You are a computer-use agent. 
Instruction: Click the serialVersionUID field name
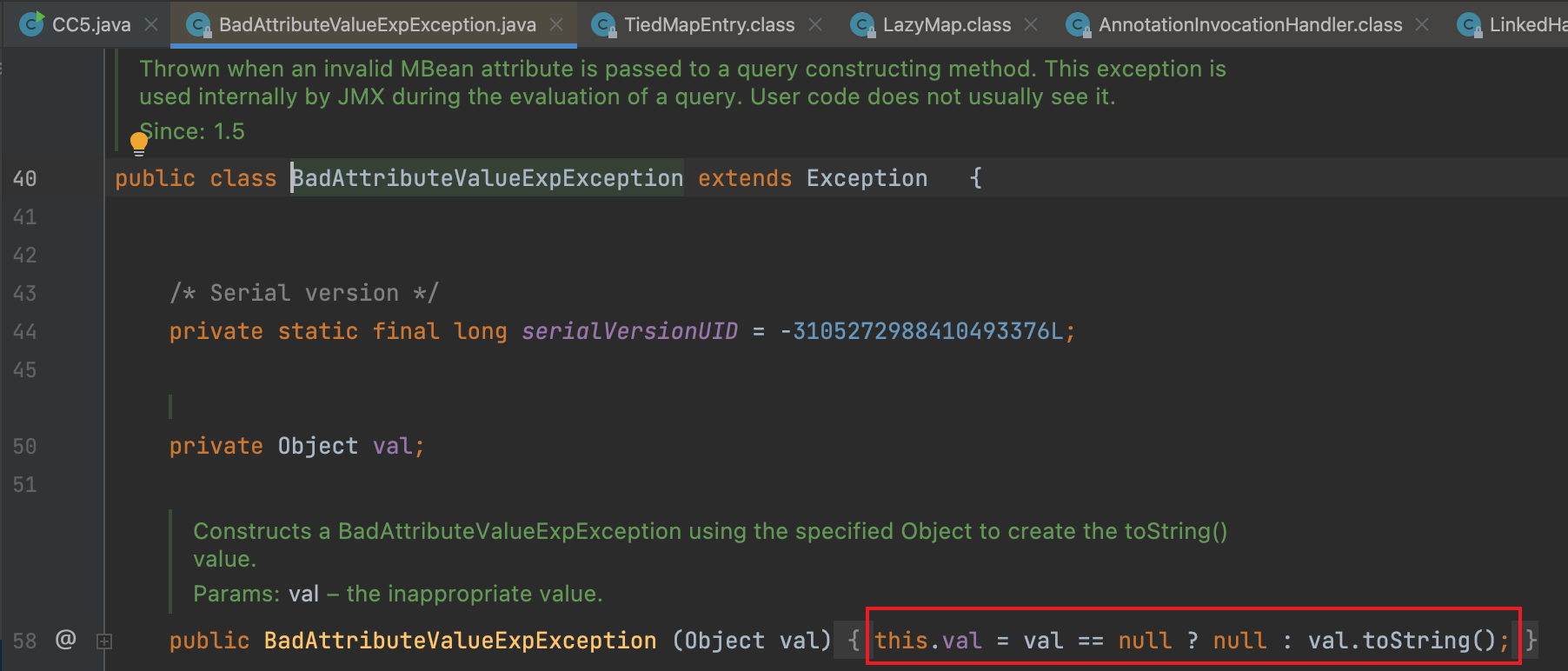pyautogui.click(x=629, y=331)
